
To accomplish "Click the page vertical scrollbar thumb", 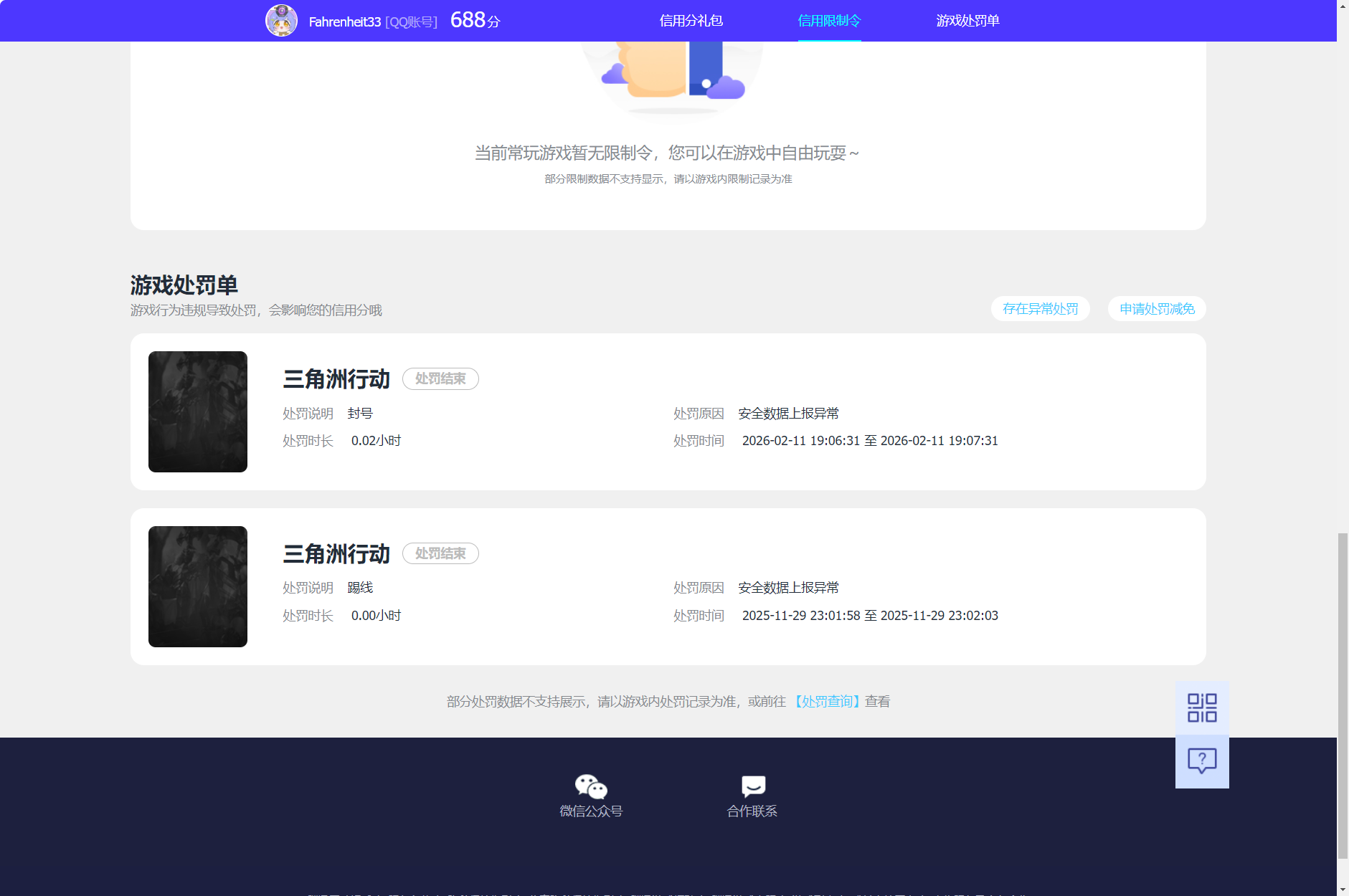I will point(1343,695).
